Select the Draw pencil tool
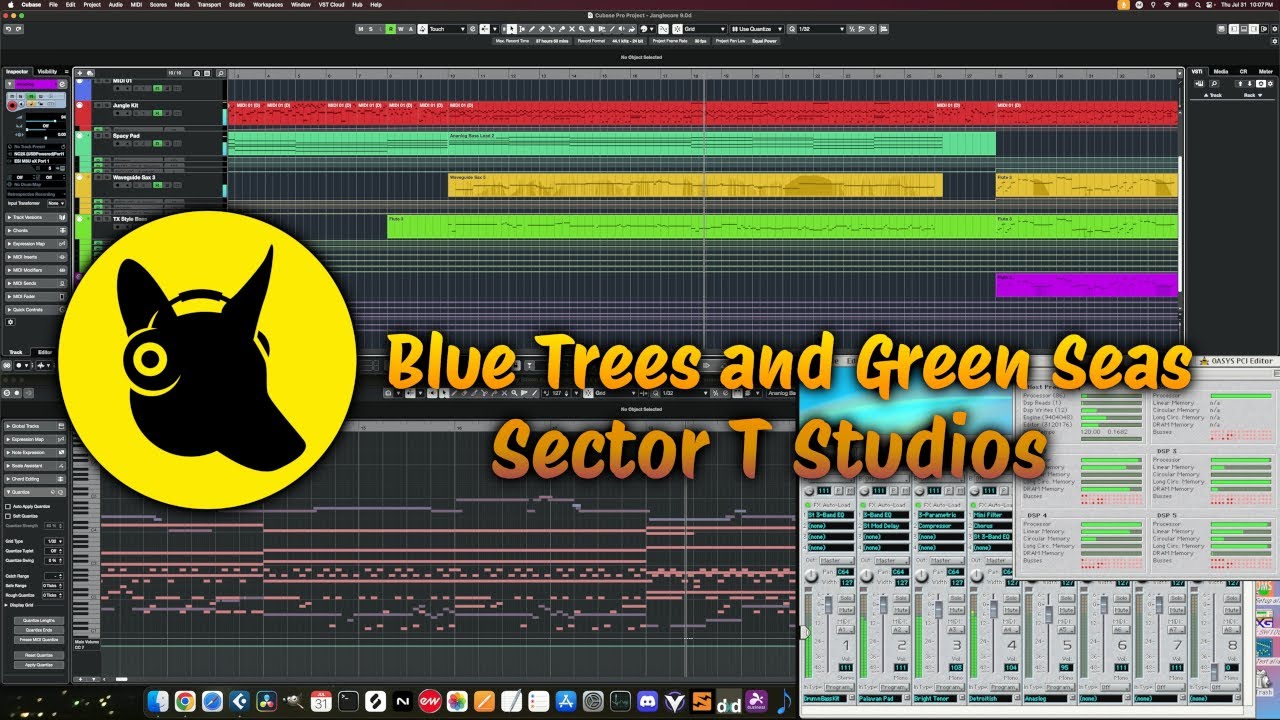 (532, 29)
